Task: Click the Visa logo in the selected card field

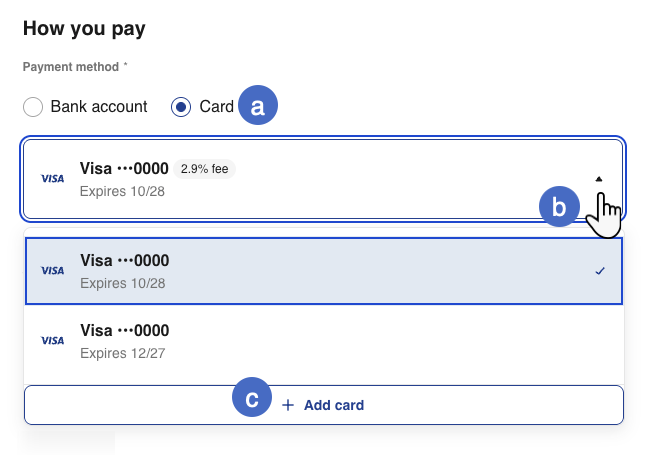Action: (52, 179)
